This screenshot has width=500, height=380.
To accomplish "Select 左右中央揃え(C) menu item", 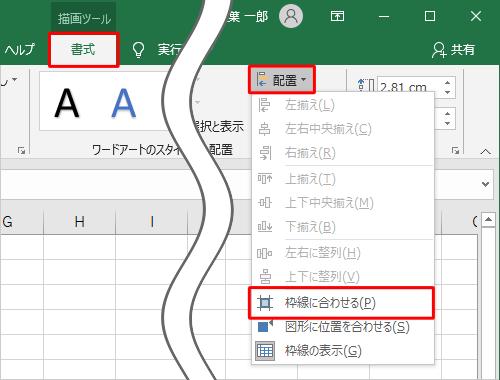I will point(343,129).
